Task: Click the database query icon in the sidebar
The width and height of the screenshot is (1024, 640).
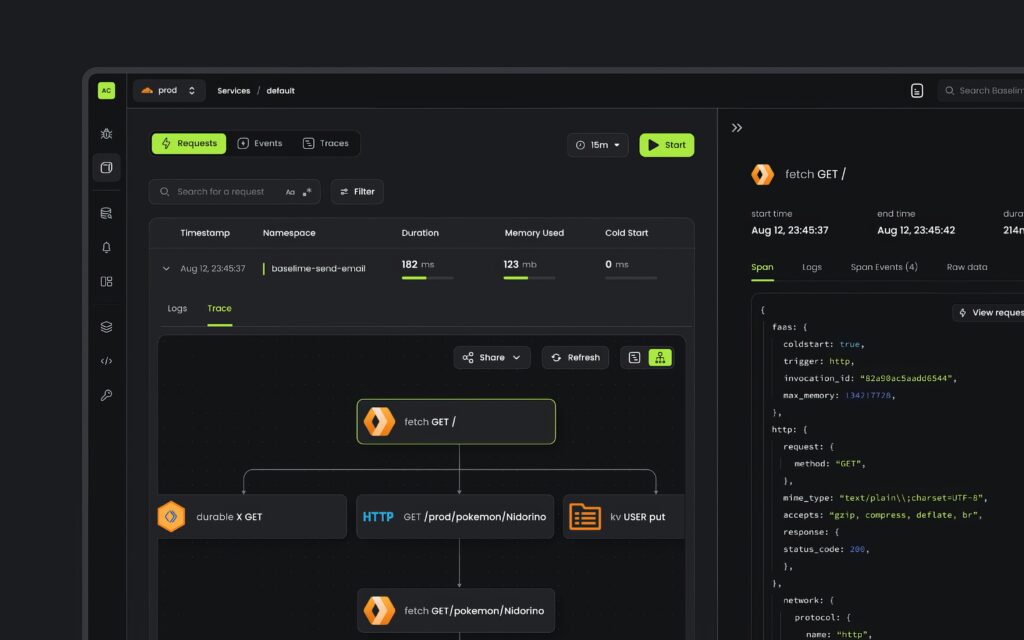Action: 106,212
